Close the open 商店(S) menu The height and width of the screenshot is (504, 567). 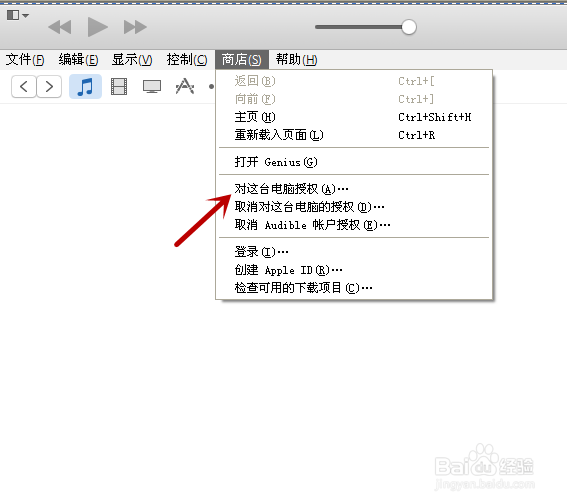pos(242,60)
